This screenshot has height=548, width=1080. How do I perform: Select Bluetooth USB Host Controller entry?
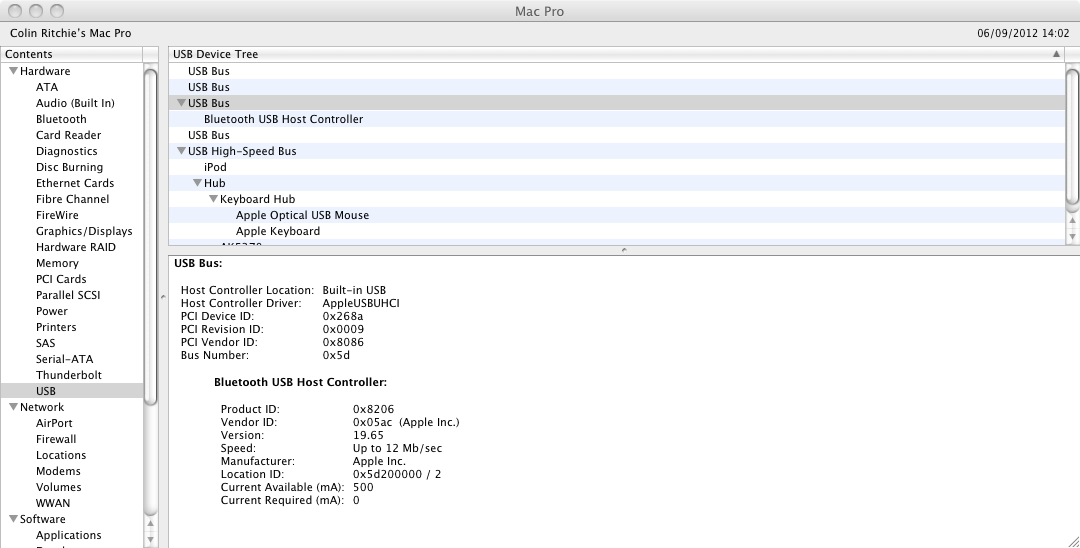pos(283,119)
